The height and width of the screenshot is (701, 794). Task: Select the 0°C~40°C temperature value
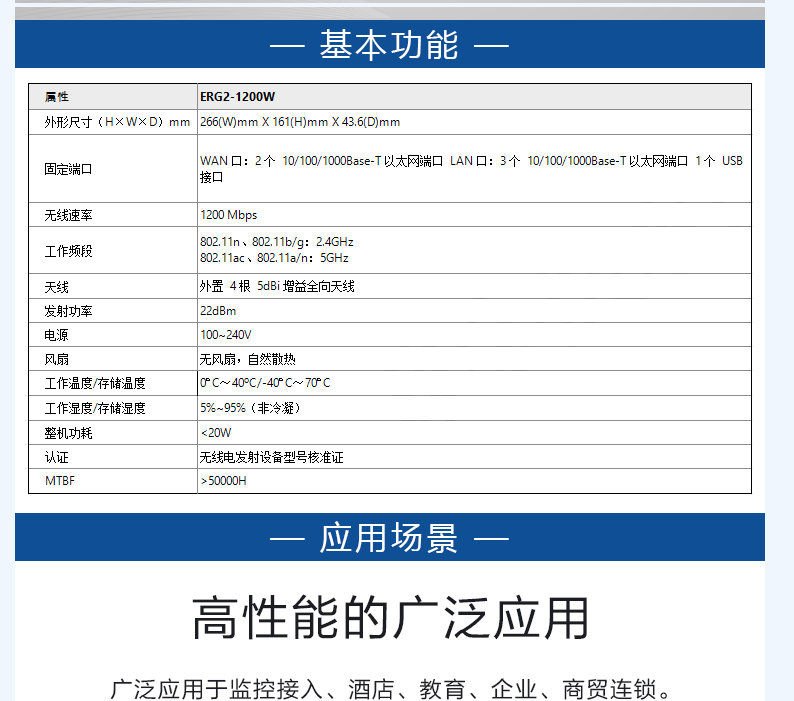coord(265,383)
